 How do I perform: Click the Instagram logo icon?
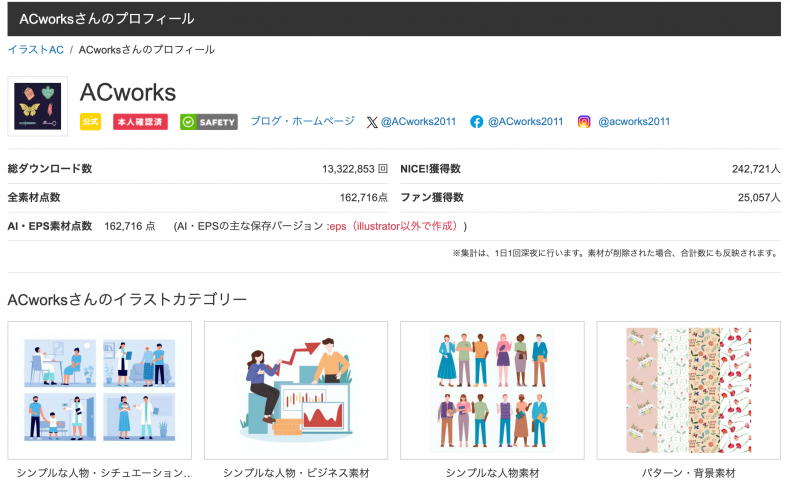(584, 122)
